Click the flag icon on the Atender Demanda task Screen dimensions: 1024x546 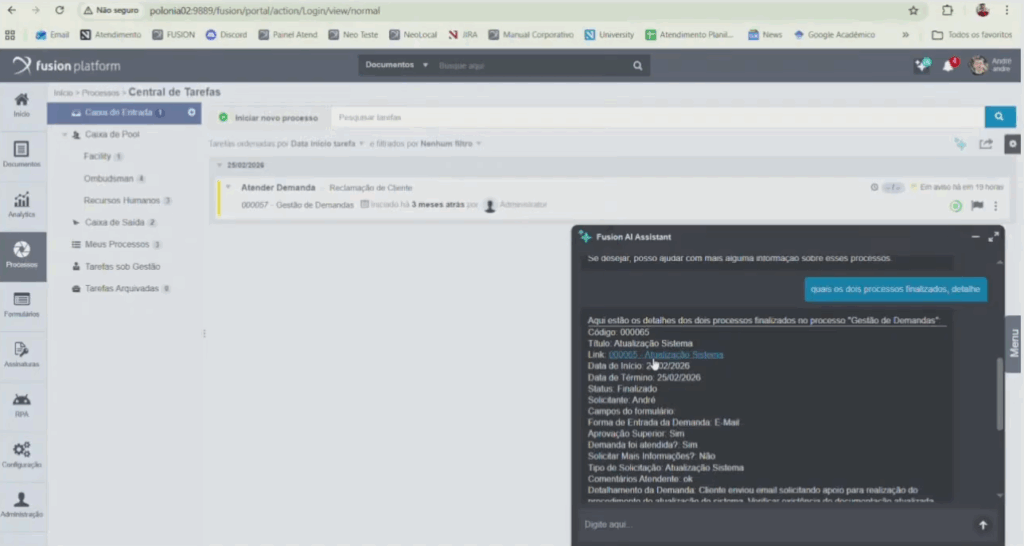click(x=977, y=206)
